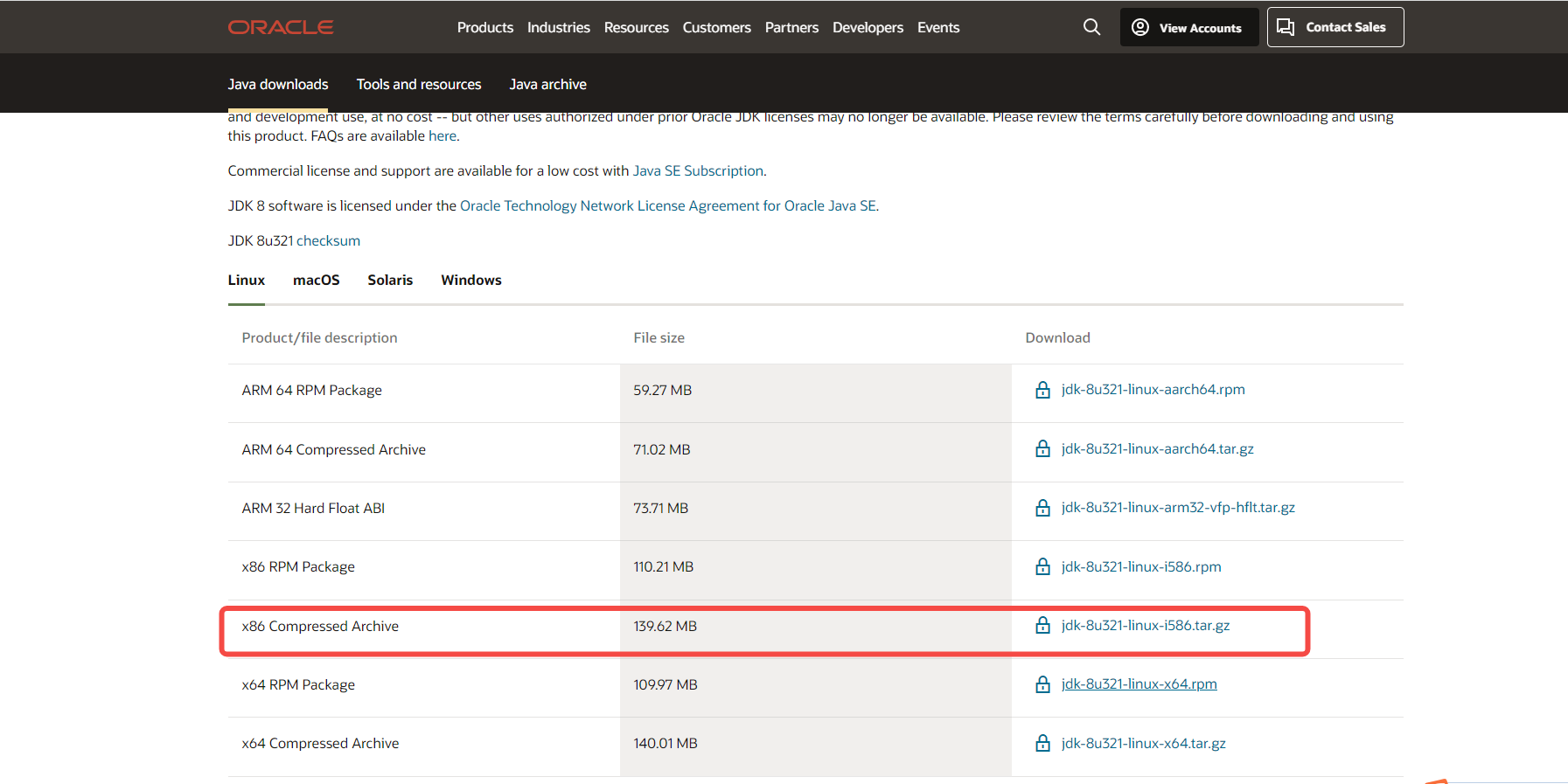Viewport: 1568px width, 784px height.
Task: Open the Resources menu
Action: click(637, 27)
